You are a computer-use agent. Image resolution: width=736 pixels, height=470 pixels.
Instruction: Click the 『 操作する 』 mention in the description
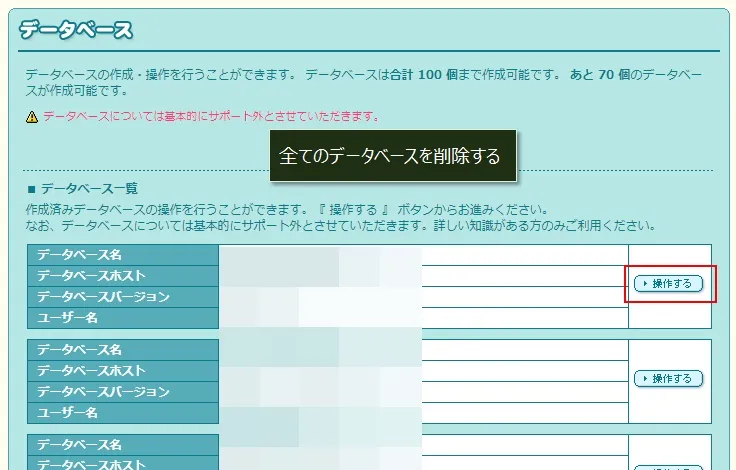click(353, 209)
